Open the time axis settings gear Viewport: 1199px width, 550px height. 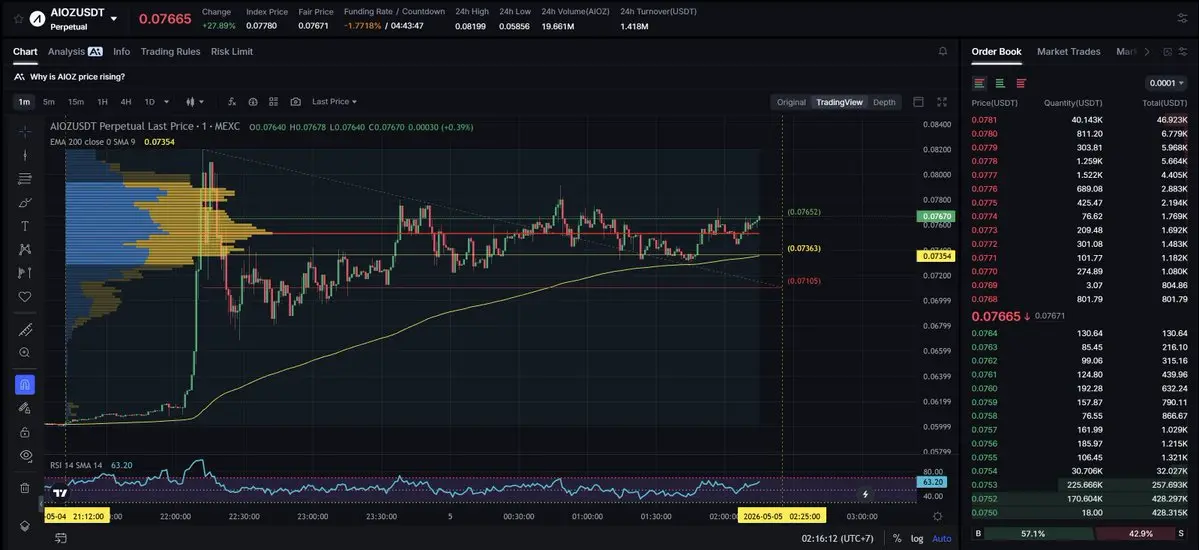(x=937, y=516)
